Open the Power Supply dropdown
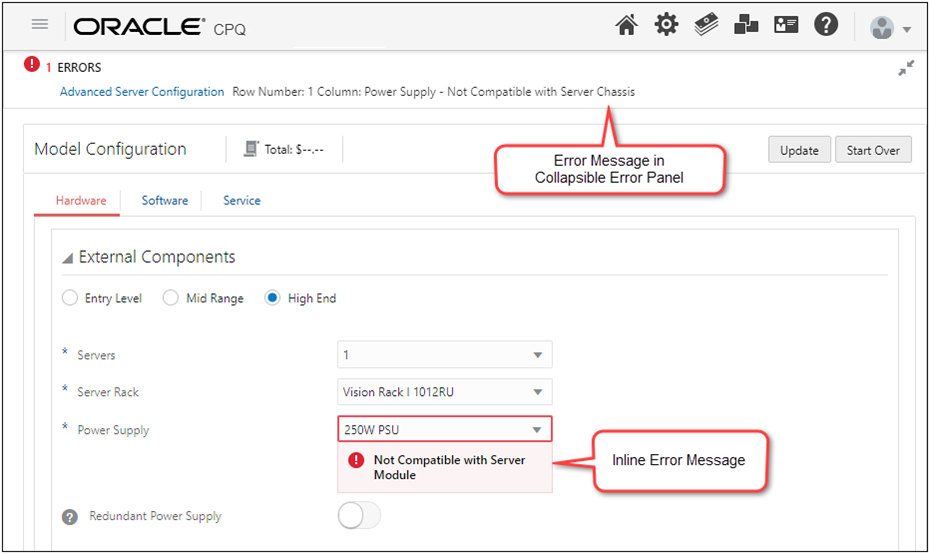This screenshot has width=930, height=554. [x=445, y=429]
